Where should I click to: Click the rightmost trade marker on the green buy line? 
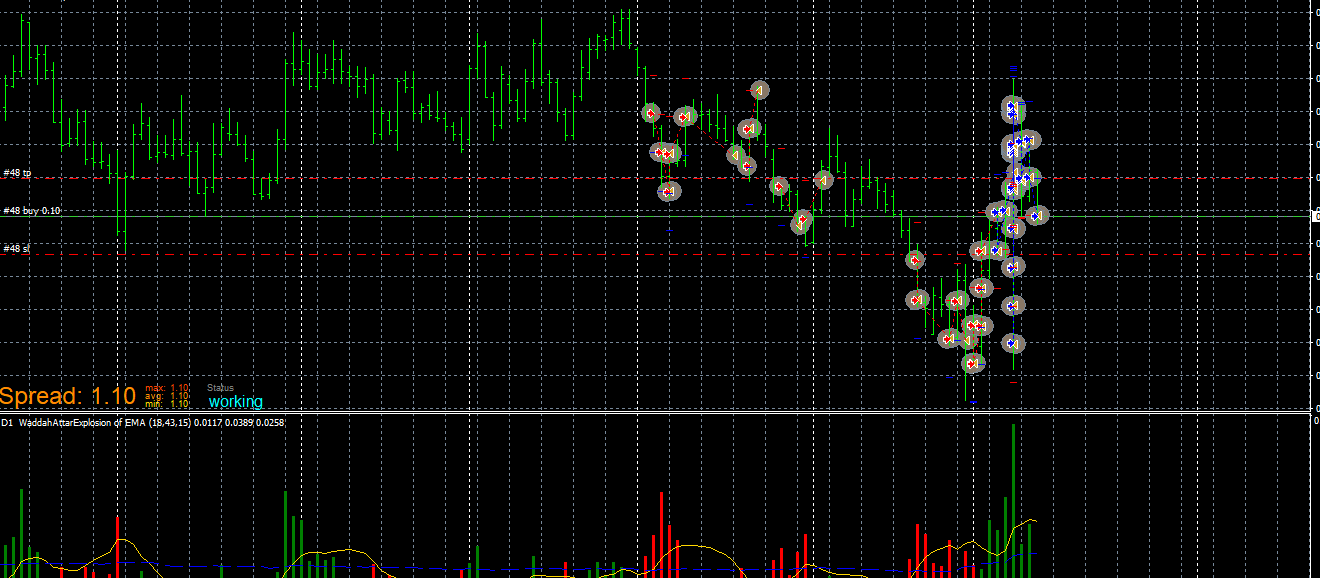pos(1038,215)
